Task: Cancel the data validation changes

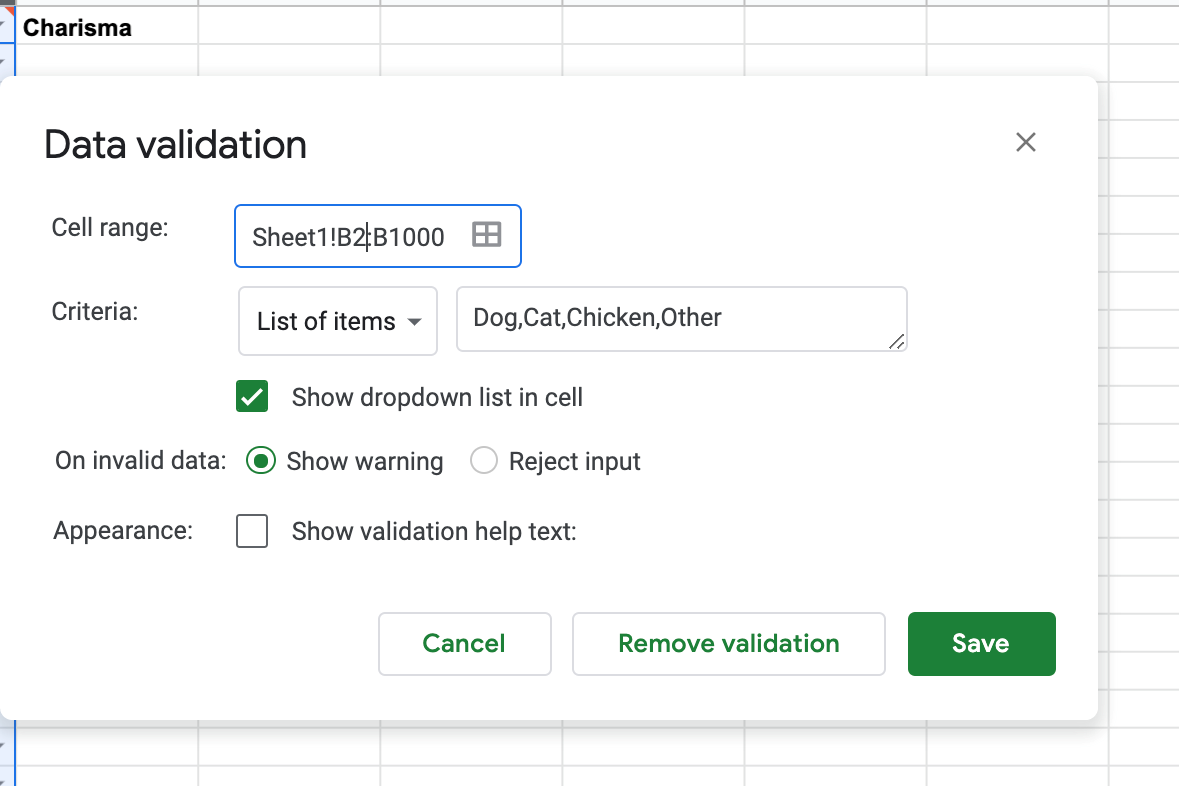Action: (464, 644)
